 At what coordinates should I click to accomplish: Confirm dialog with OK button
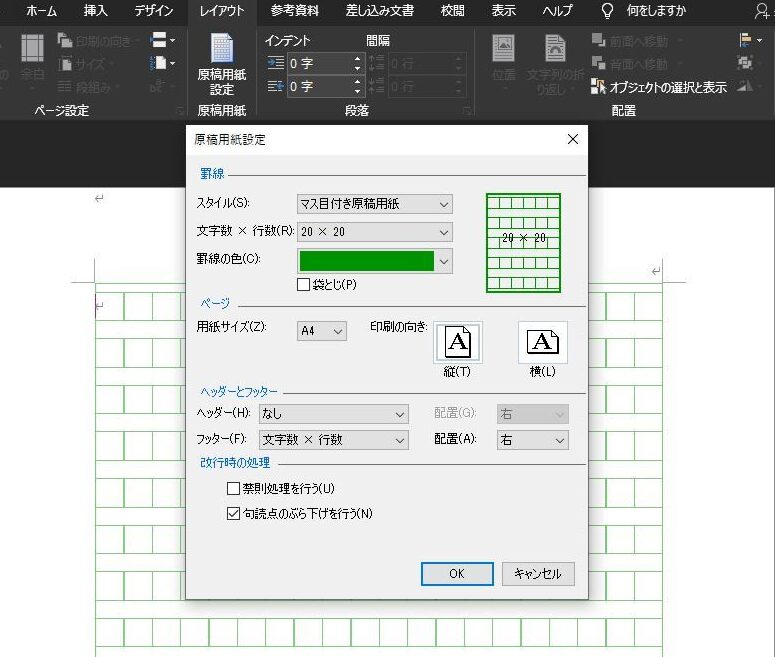(x=457, y=574)
